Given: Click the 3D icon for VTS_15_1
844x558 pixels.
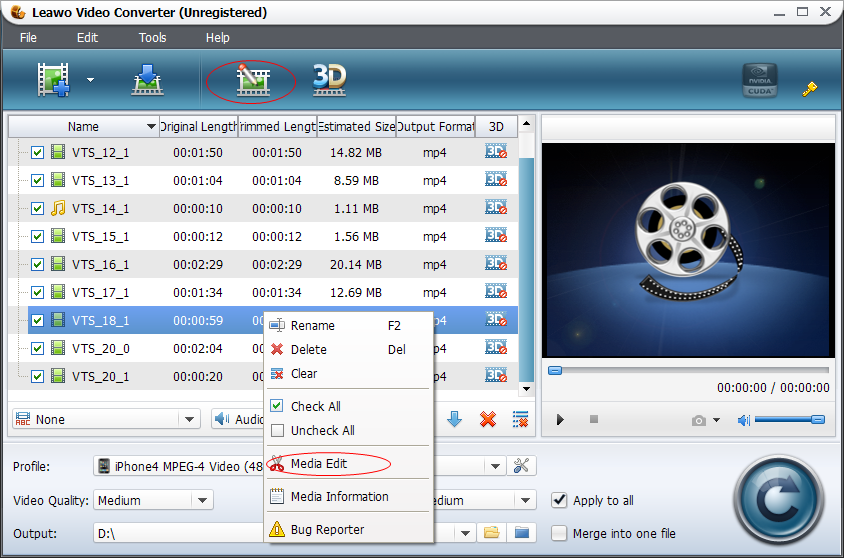Looking at the screenshot, I should [496, 235].
